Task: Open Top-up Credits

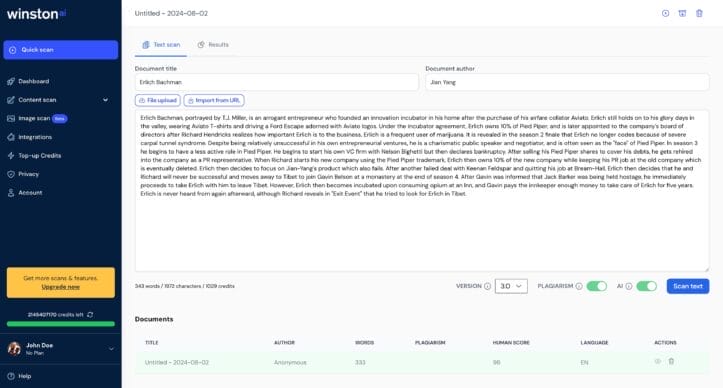Action: tap(40, 155)
